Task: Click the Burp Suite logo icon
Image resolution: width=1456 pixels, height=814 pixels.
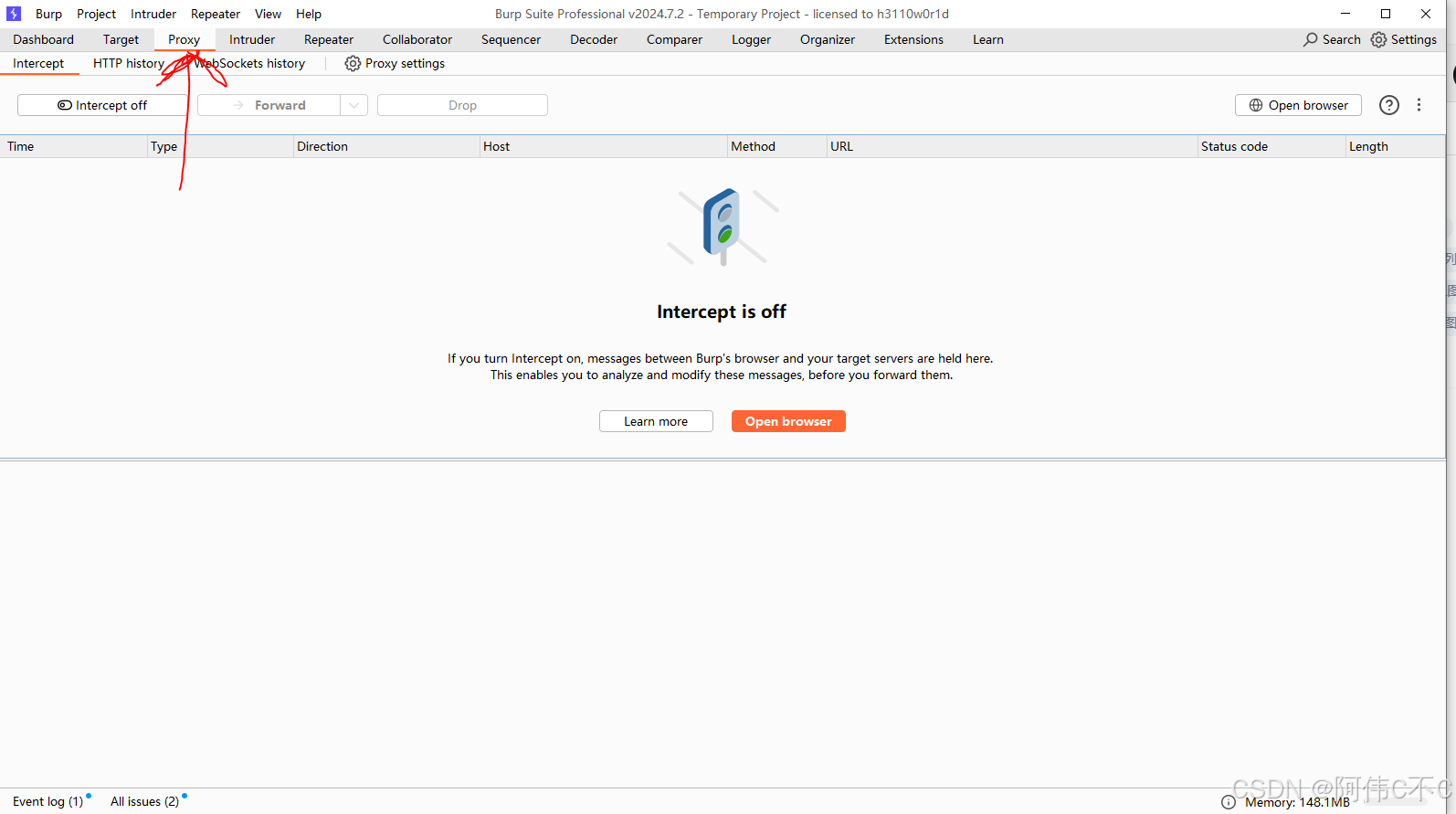Action: pos(14,14)
